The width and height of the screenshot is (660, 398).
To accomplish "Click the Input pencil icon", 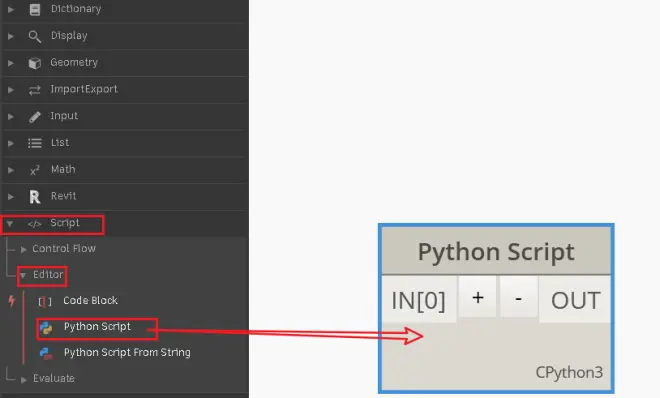I will pos(35,117).
